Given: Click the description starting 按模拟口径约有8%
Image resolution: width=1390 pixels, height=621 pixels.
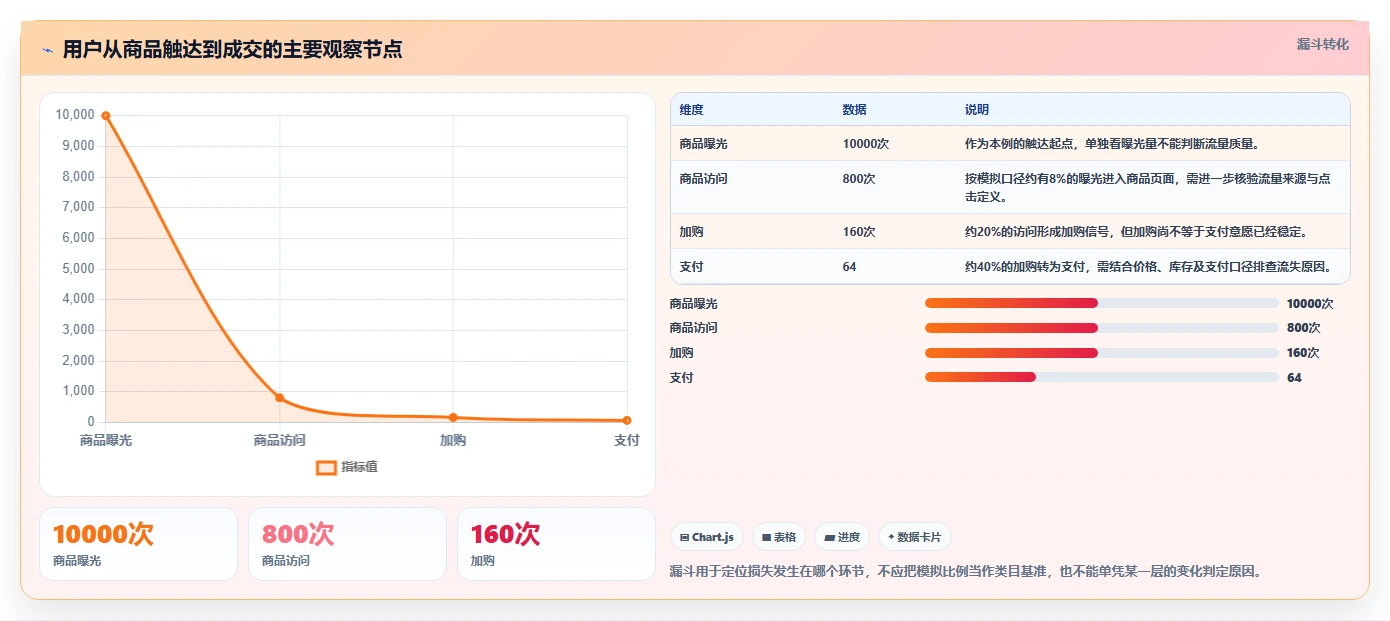Looking at the screenshot, I should 1148,188.
